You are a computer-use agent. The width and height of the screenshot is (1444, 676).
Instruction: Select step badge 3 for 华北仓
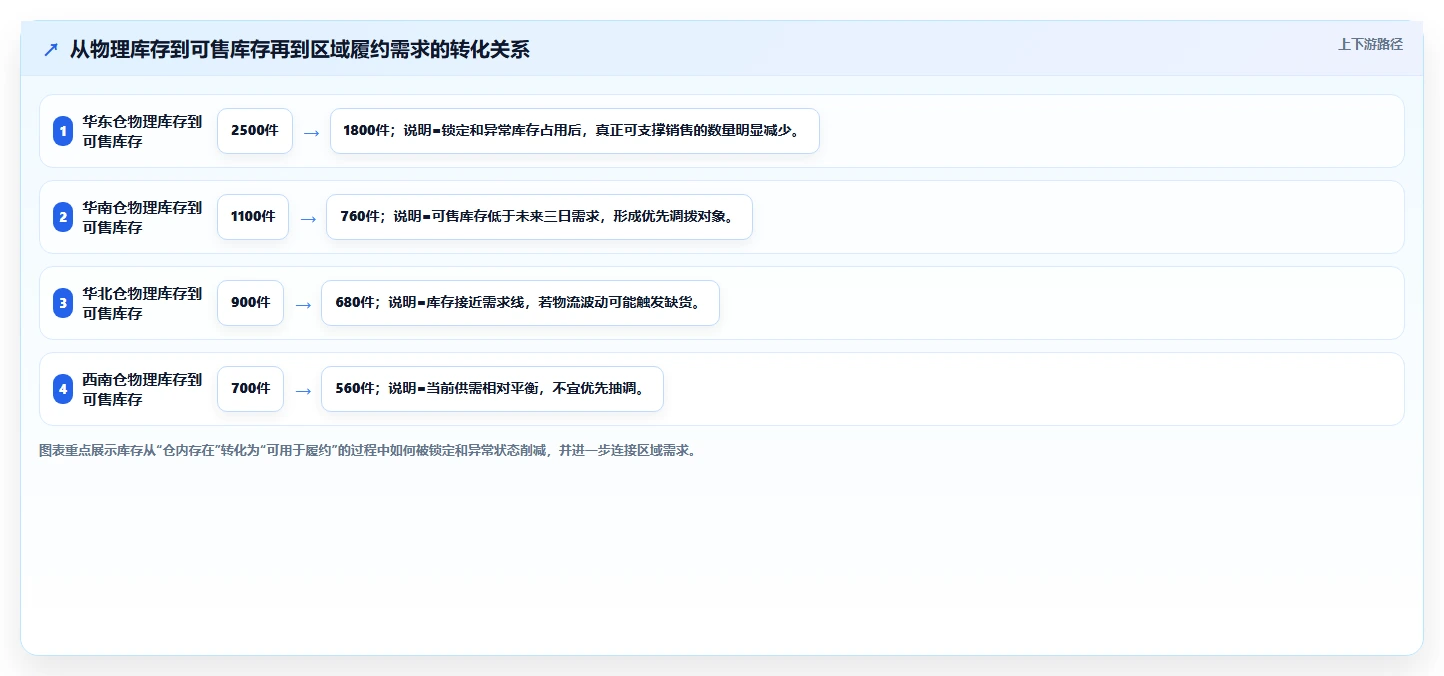coord(63,303)
